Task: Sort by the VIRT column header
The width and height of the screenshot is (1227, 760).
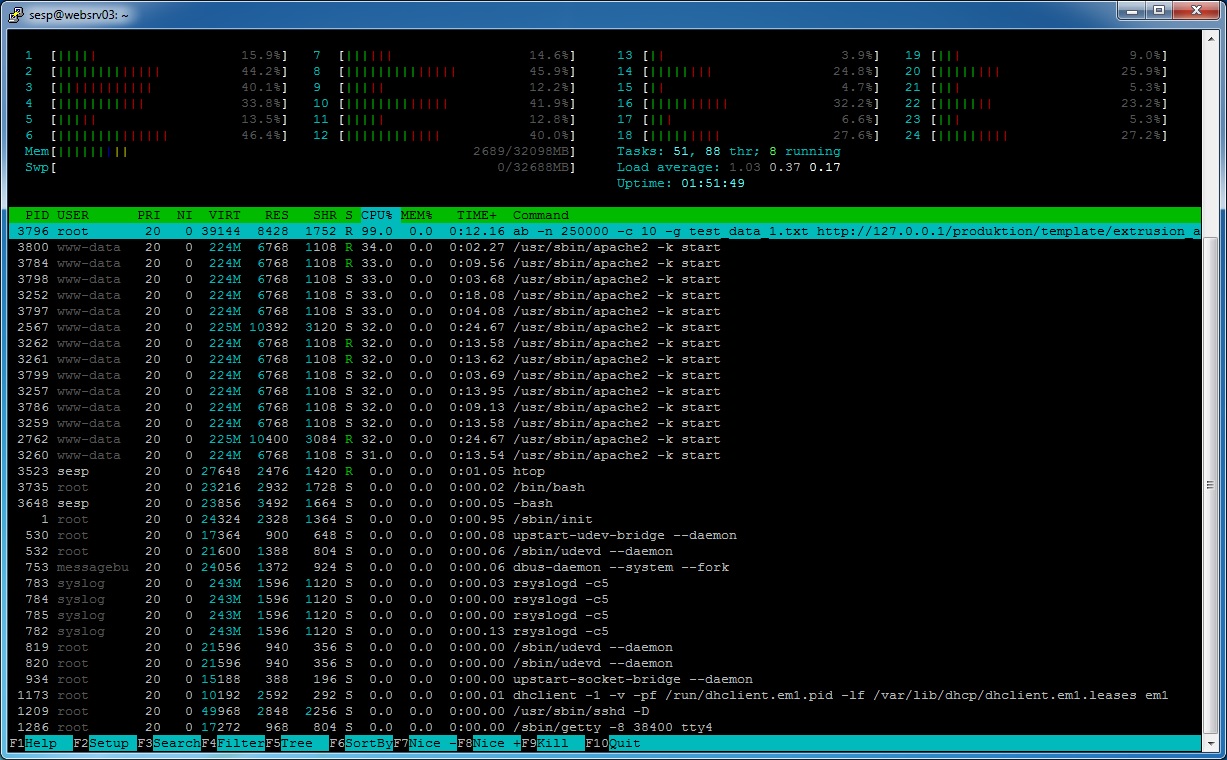Action: [x=225, y=215]
